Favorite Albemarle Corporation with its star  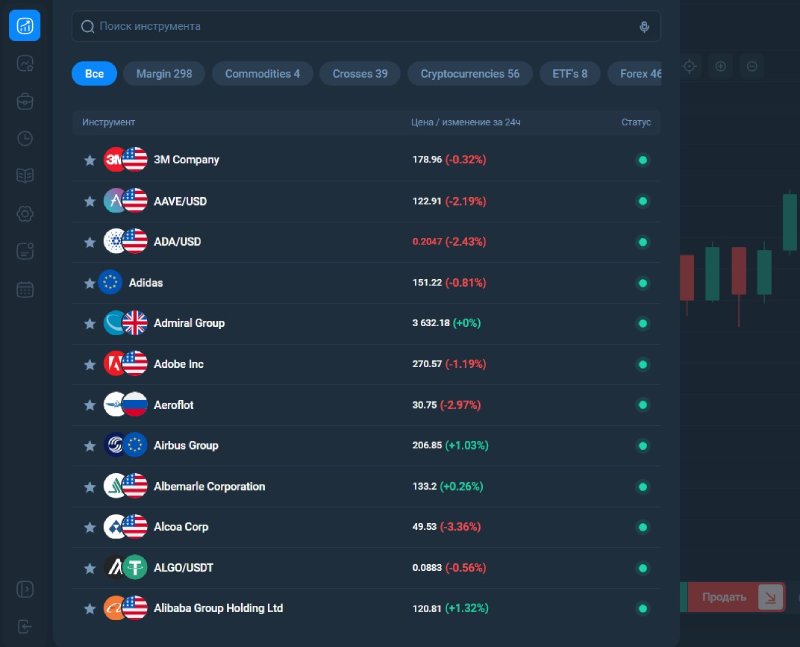pyautogui.click(x=90, y=487)
